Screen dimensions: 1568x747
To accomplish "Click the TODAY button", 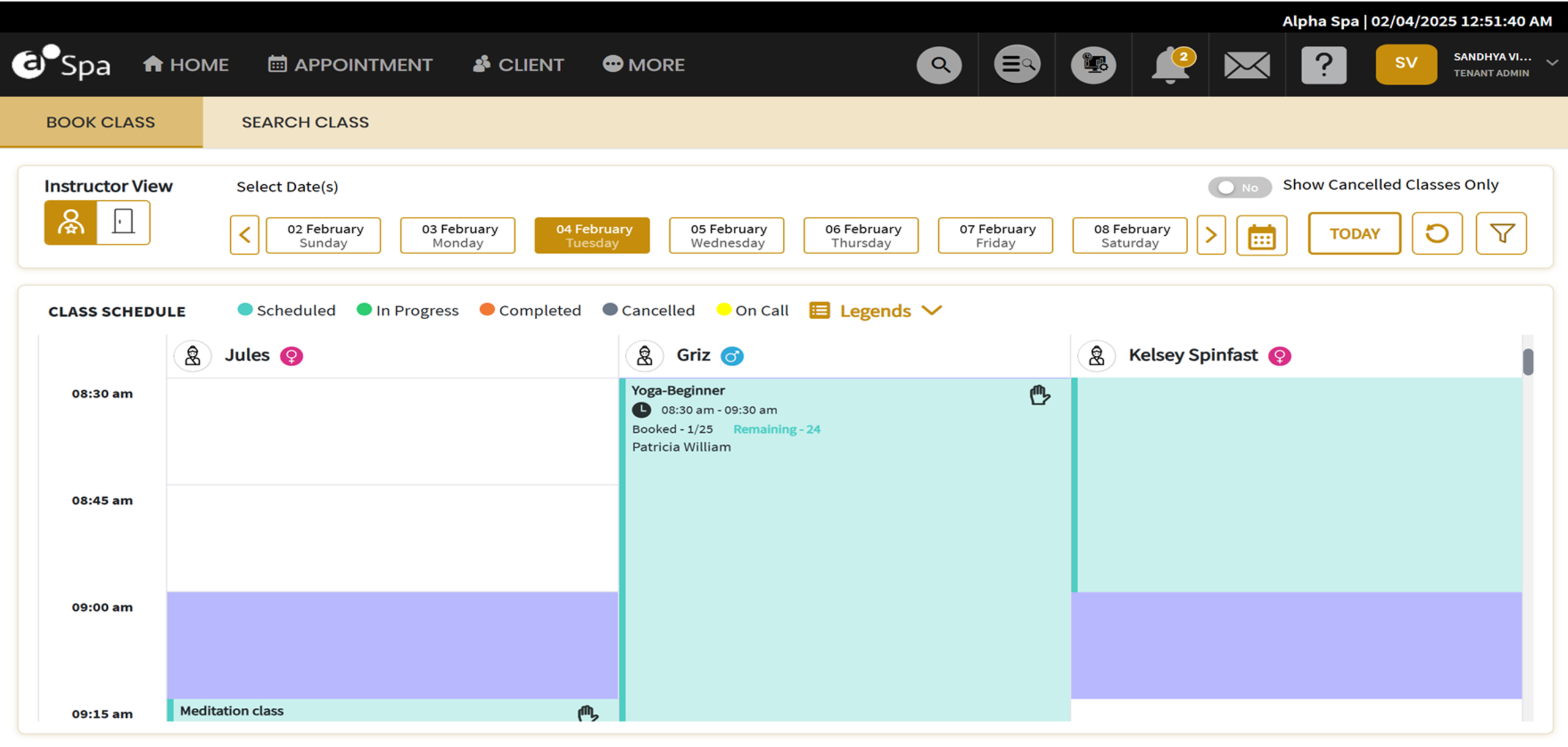I will click(1354, 233).
